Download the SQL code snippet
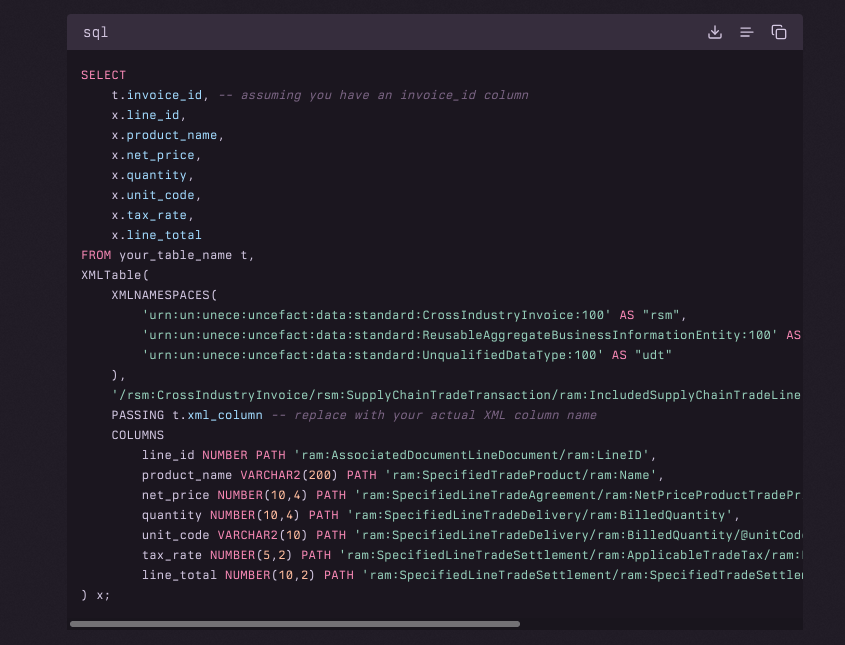 pyautogui.click(x=715, y=32)
